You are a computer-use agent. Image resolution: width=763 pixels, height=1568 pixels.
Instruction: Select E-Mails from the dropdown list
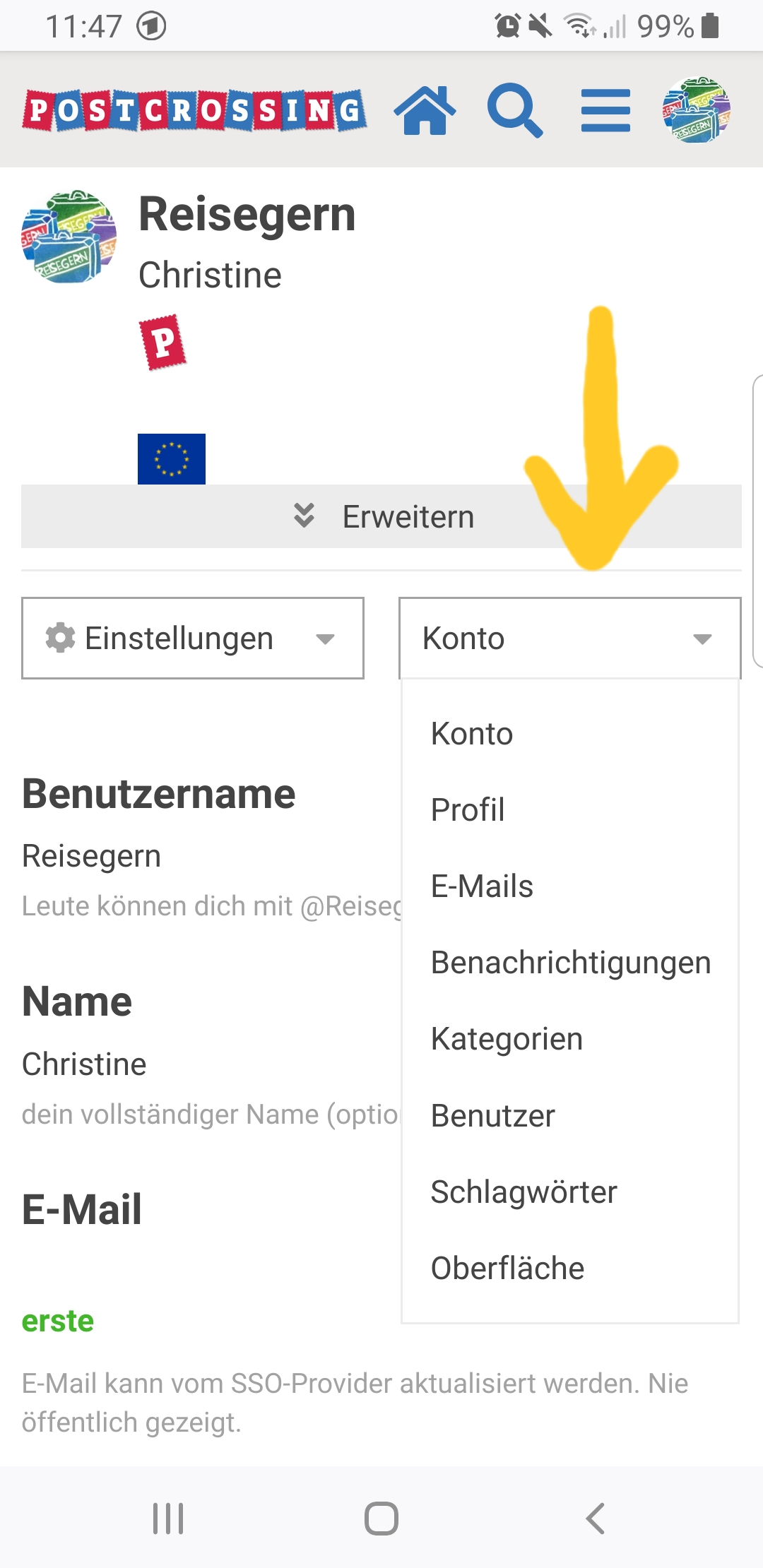point(482,886)
